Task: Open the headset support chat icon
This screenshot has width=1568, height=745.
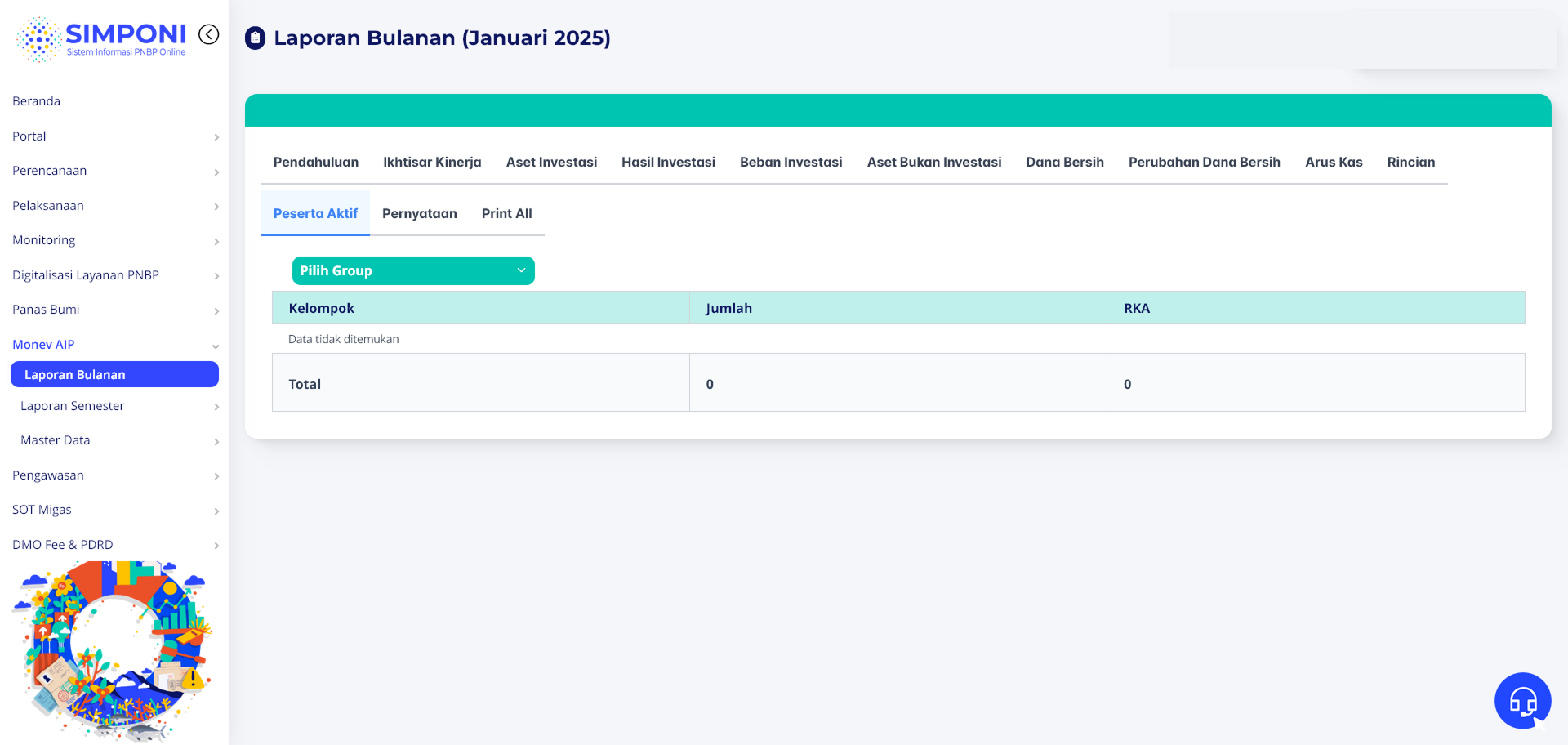Action: click(1522, 700)
